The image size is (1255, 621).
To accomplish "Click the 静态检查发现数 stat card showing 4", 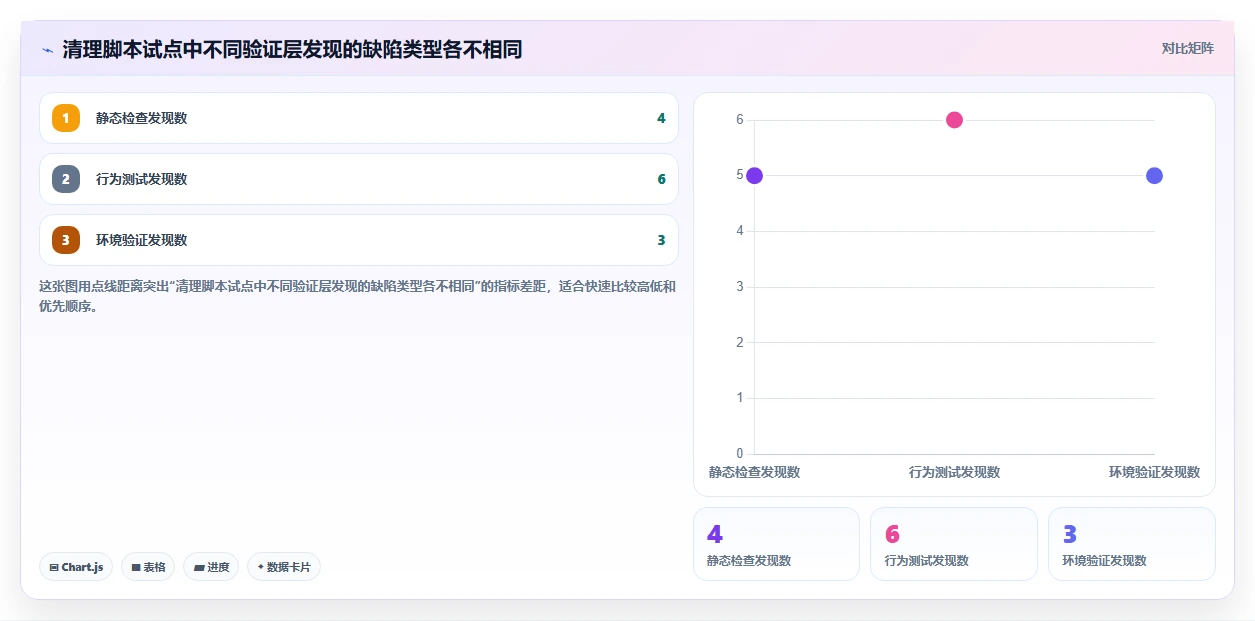I will [x=777, y=544].
